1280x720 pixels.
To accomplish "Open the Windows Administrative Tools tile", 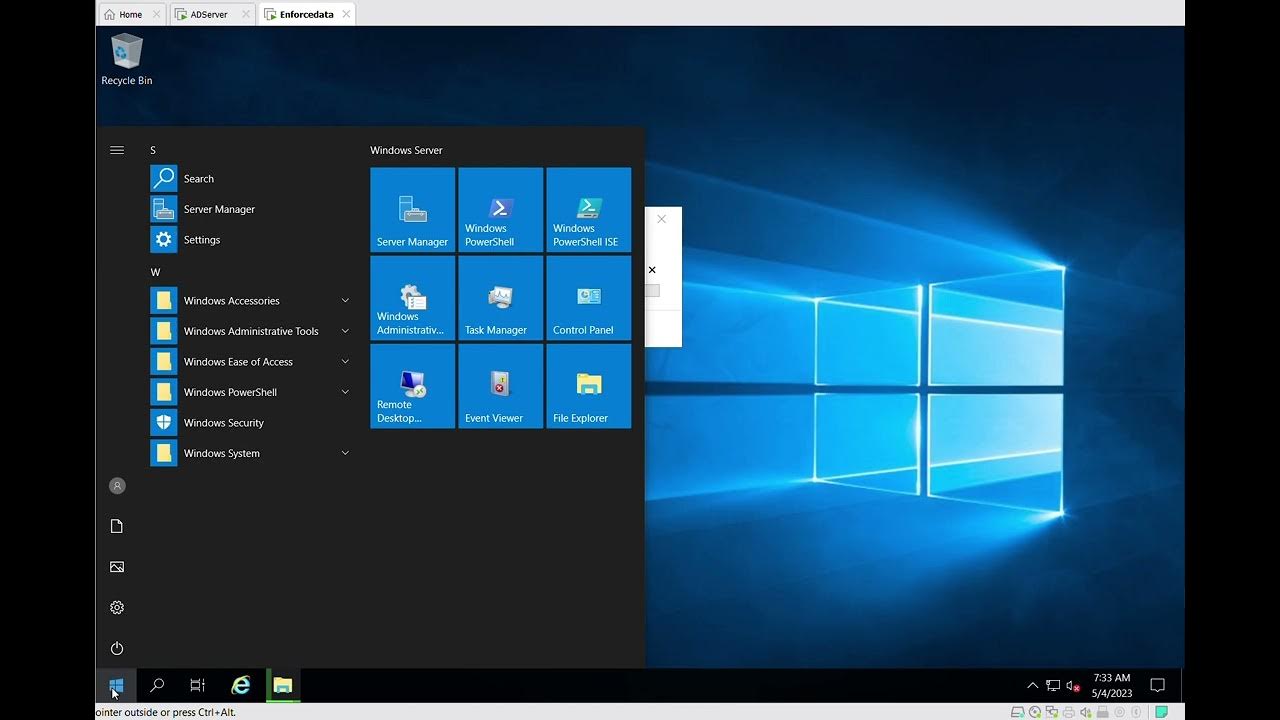I will [x=412, y=298].
